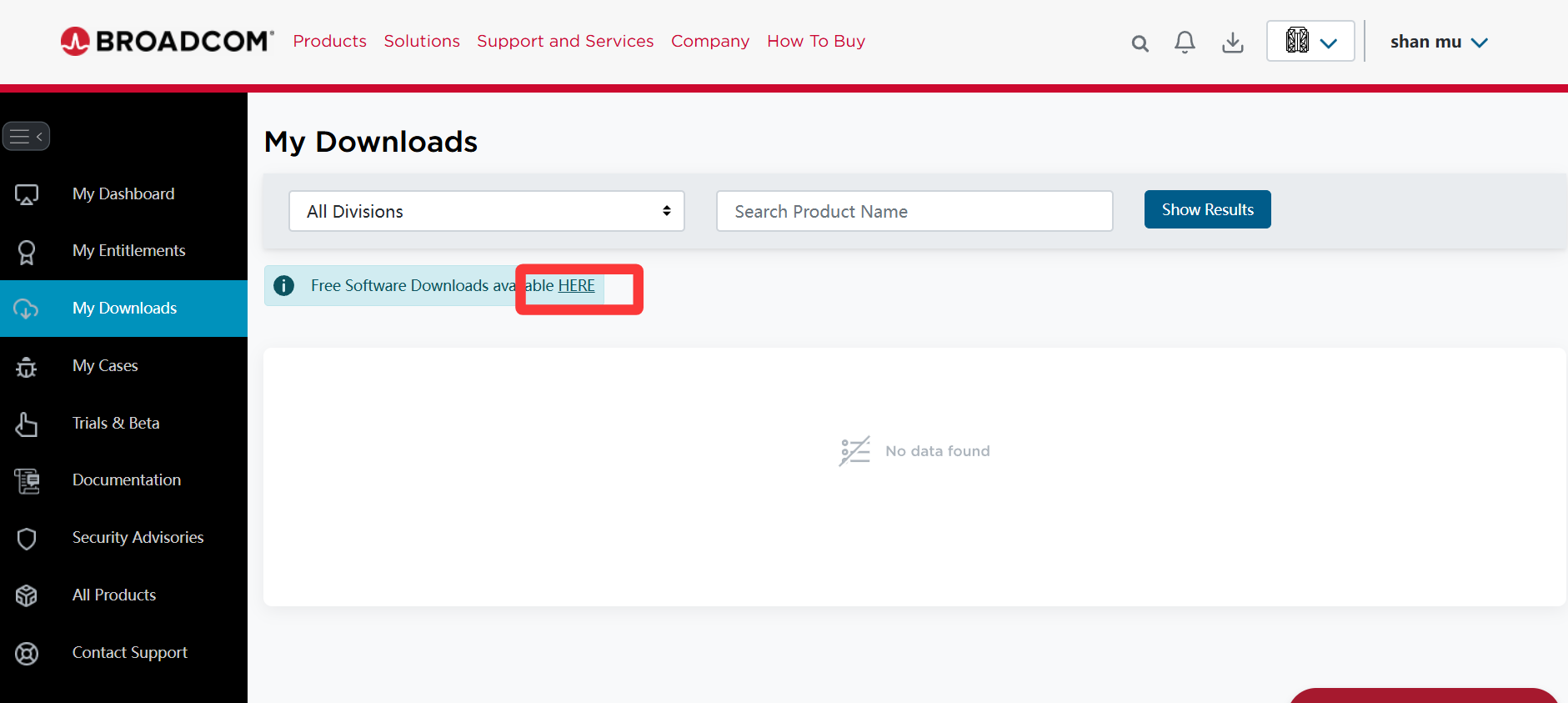Image resolution: width=1568 pixels, height=703 pixels.
Task: Browse All Products
Action: (x=123, y=595)
